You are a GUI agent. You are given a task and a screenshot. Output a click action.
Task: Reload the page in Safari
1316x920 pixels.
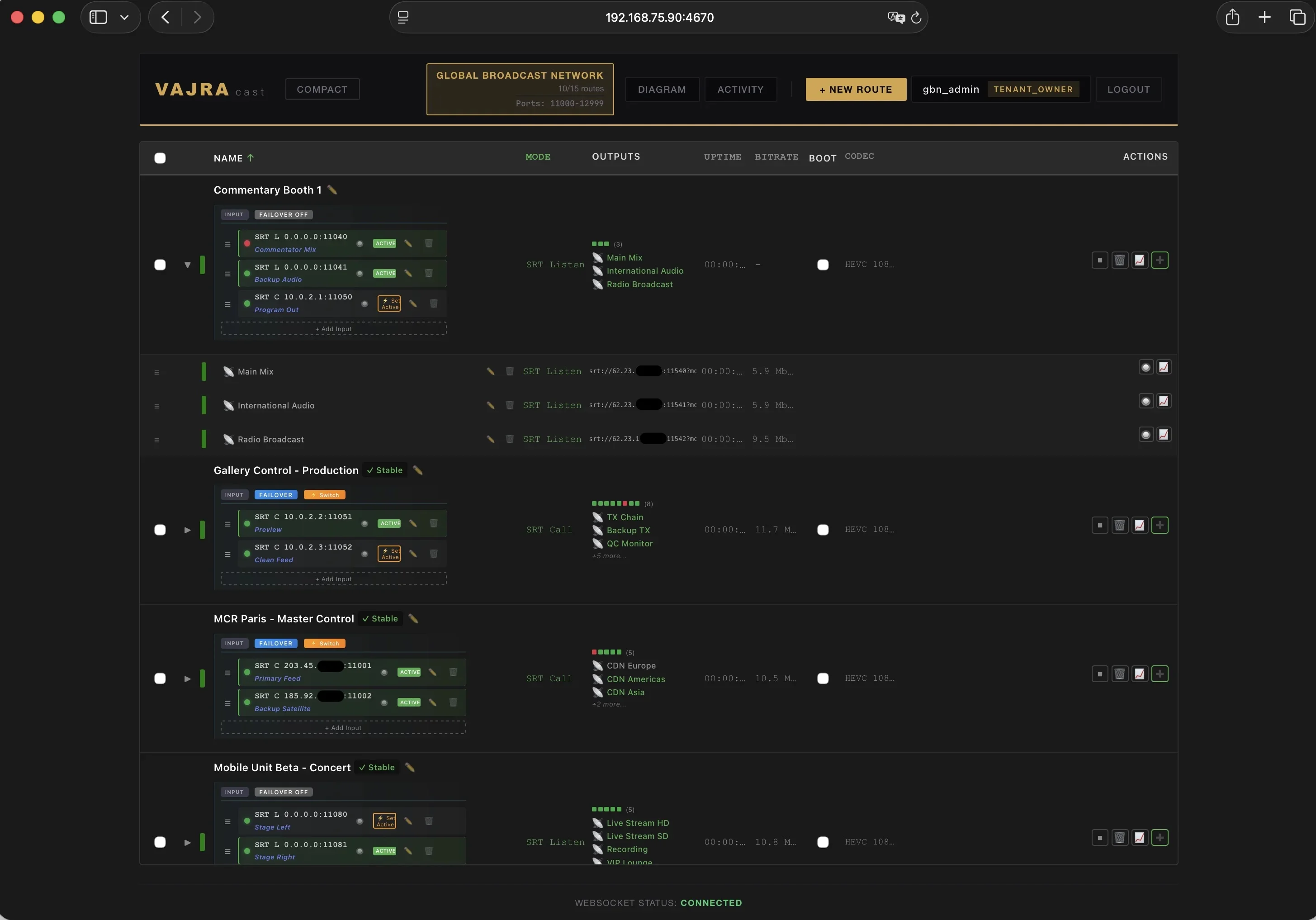coord(916,17)
